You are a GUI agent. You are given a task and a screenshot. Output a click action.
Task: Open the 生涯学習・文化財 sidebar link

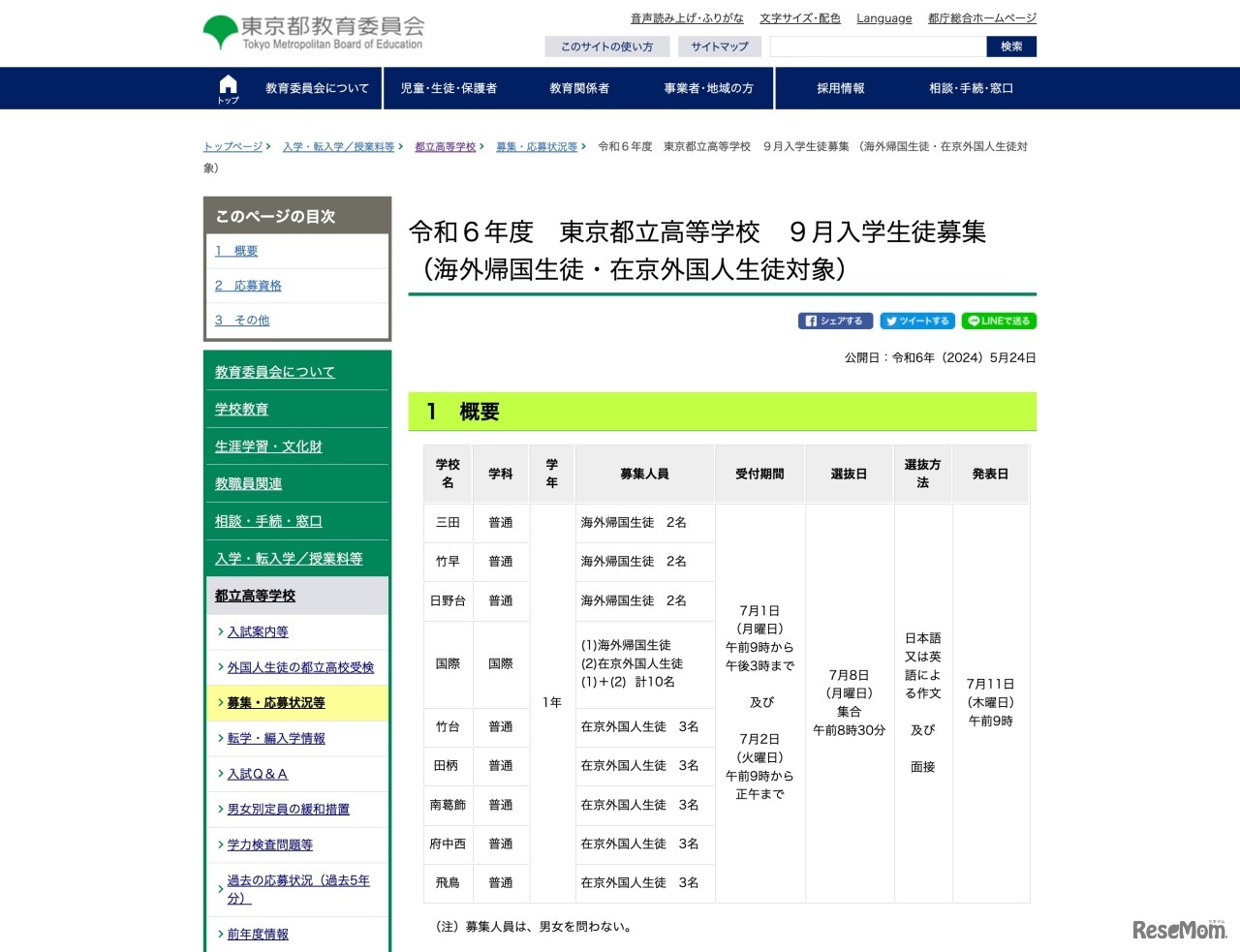click(268, 446)
